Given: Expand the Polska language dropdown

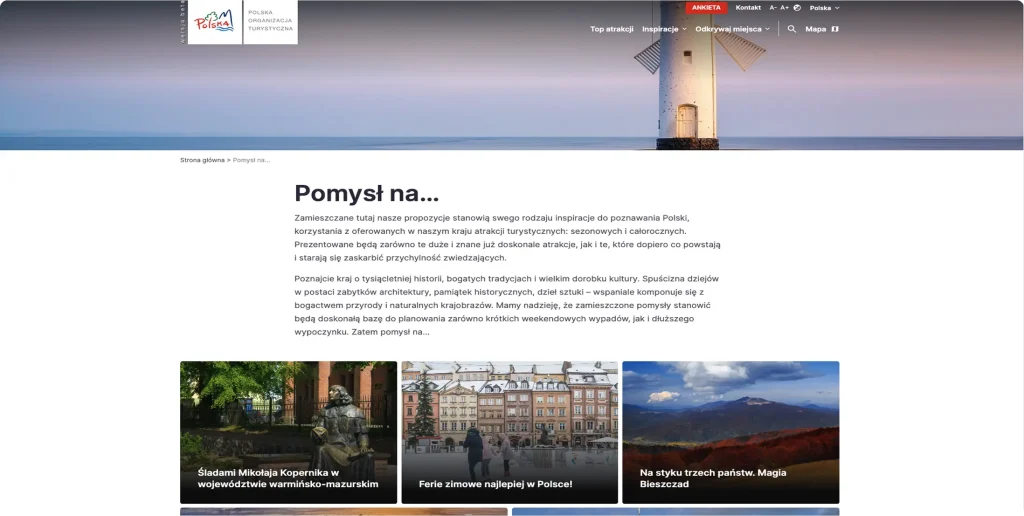Looking at the screenshot, I should pyautogui.click(x=824, y=8).
